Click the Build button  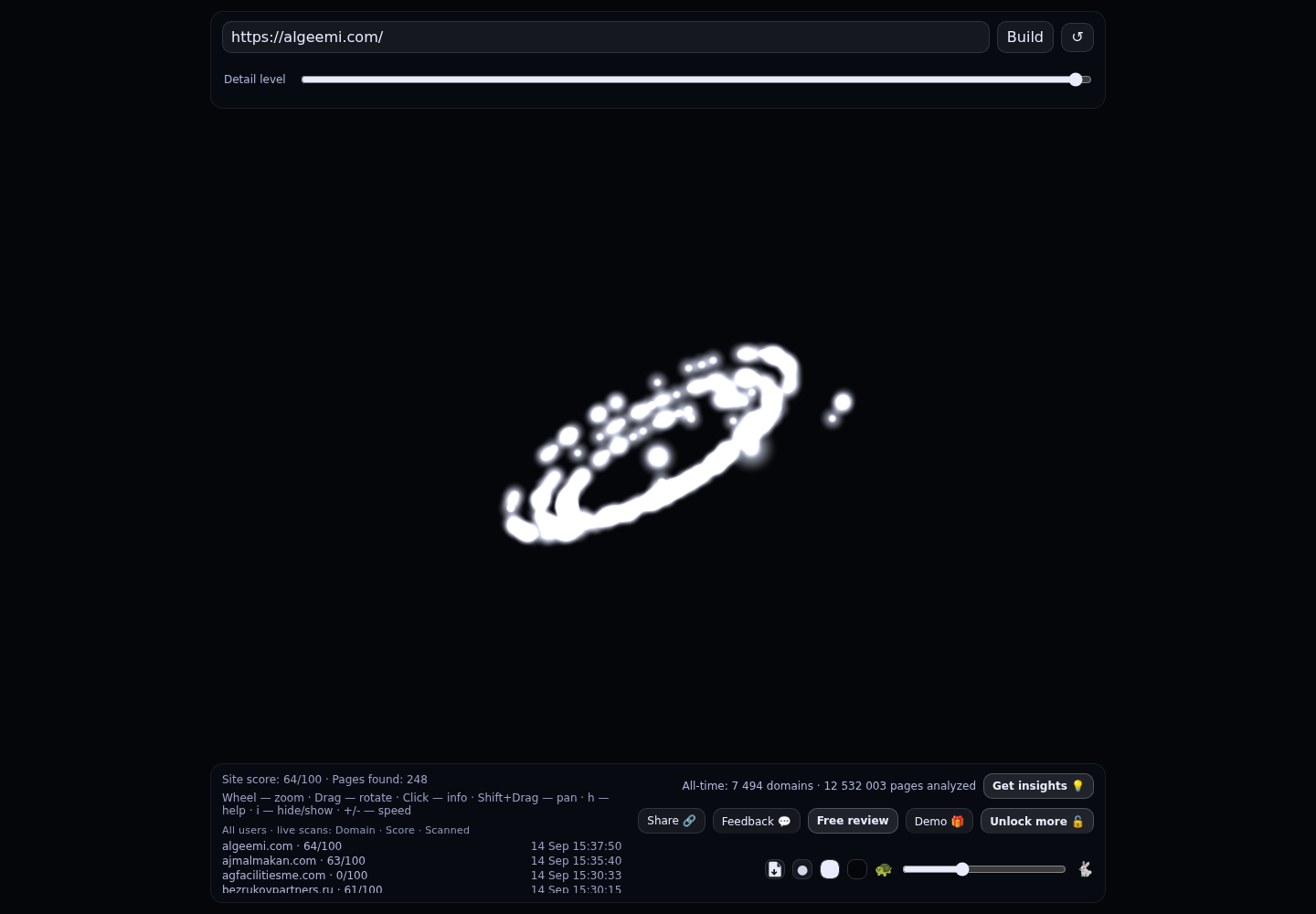1025,37
